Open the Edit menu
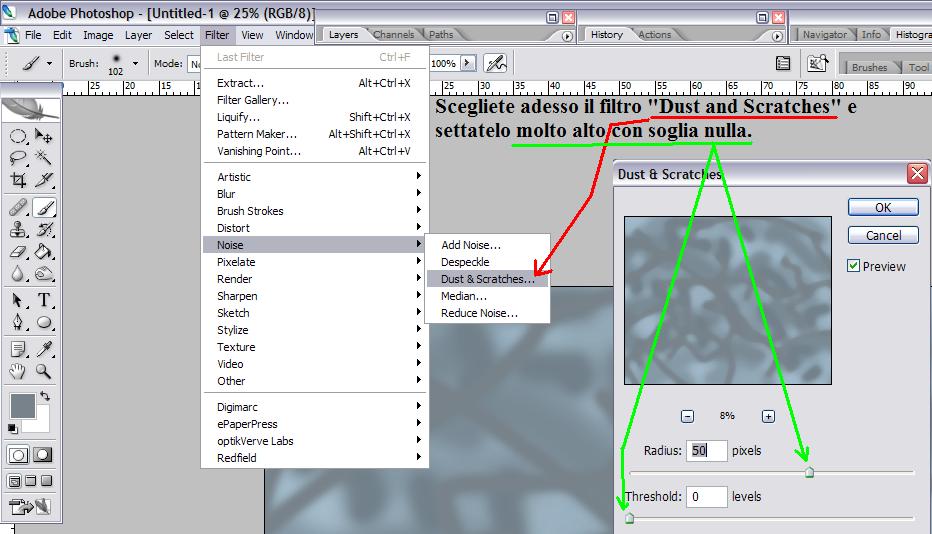Viewport: 932px width, 534px height. 62,35
